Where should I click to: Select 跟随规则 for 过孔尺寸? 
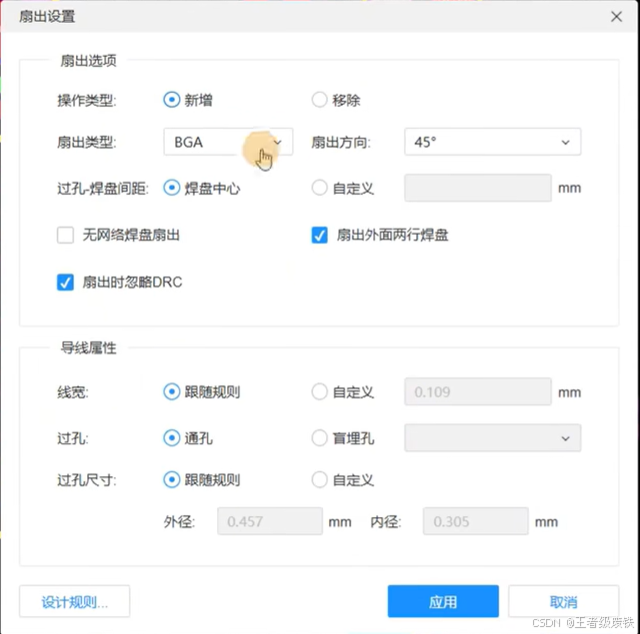171,480
